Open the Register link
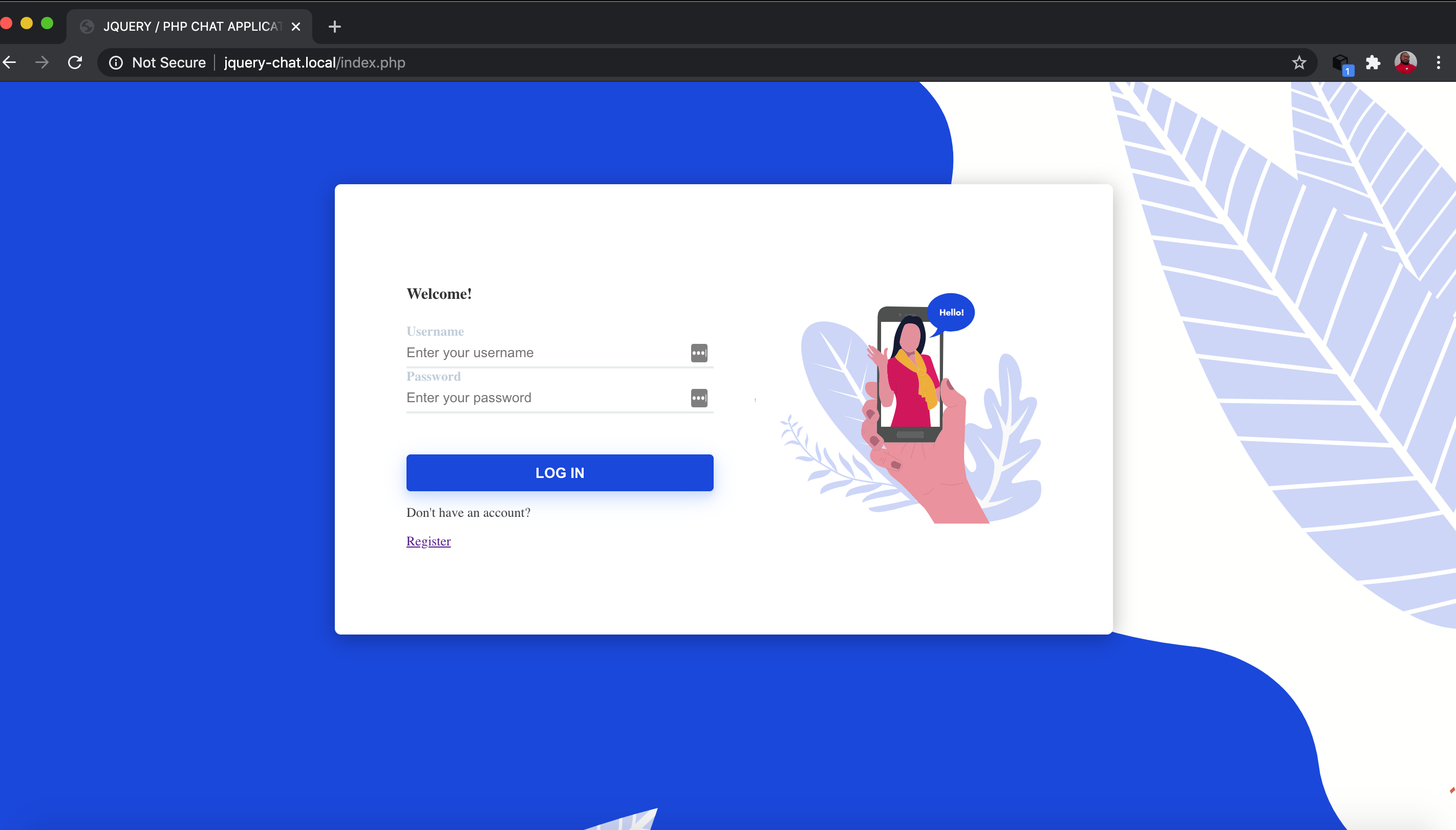Screen dimensions: 1456x830 [x=429, y=541]
